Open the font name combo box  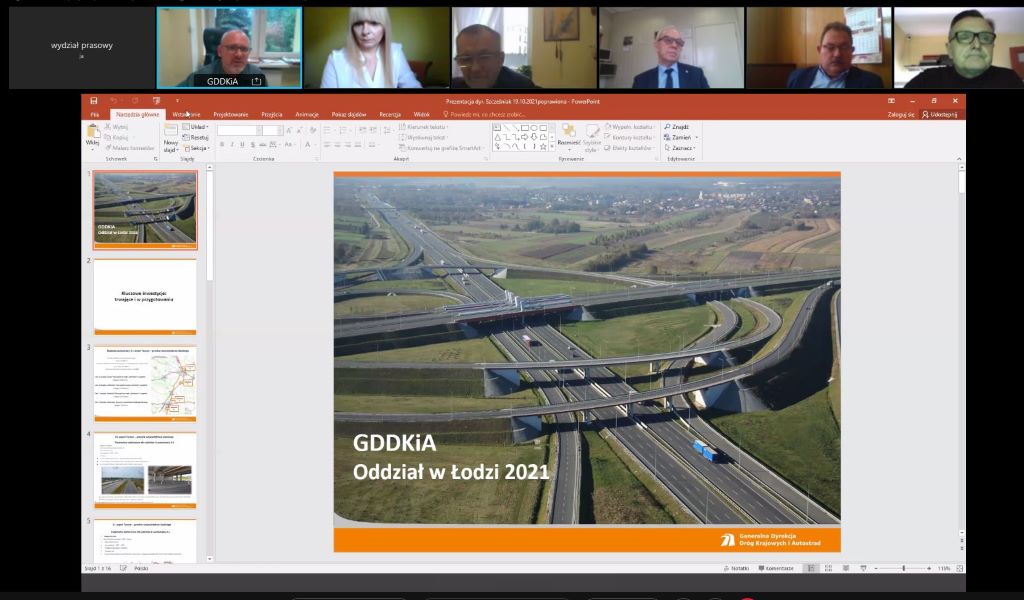pos(238,131)
